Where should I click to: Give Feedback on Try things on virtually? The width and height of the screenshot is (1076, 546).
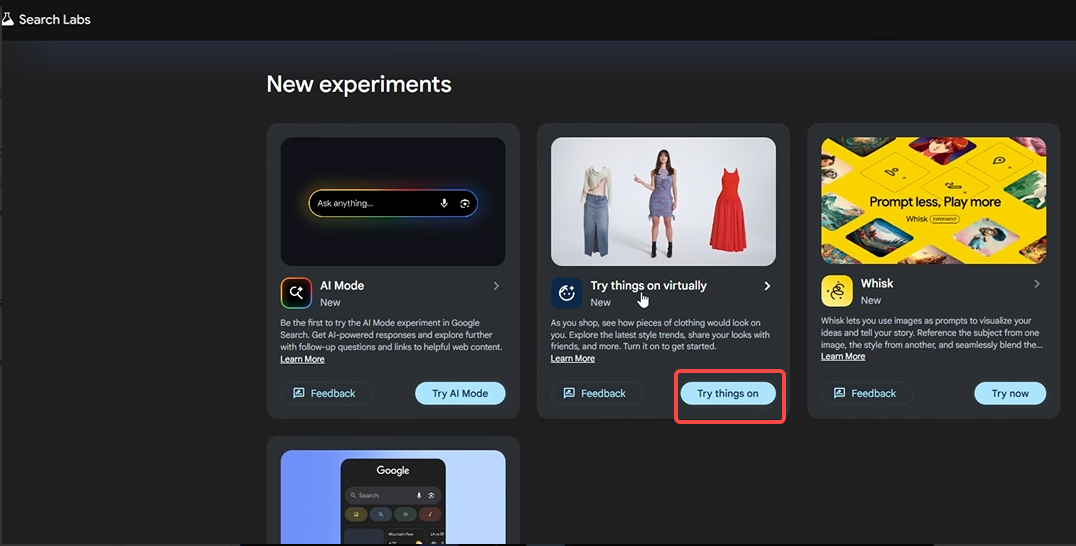[x=597, y=393]
